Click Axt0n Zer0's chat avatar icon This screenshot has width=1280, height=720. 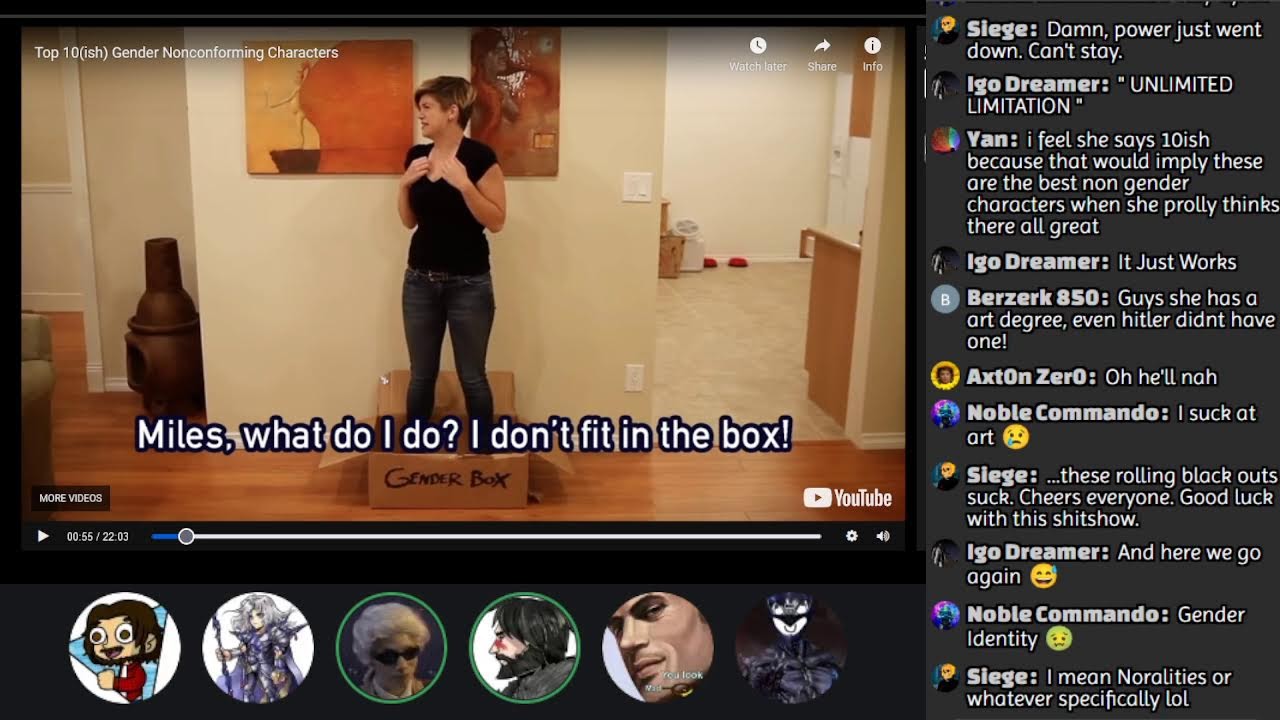click(945, 376)
